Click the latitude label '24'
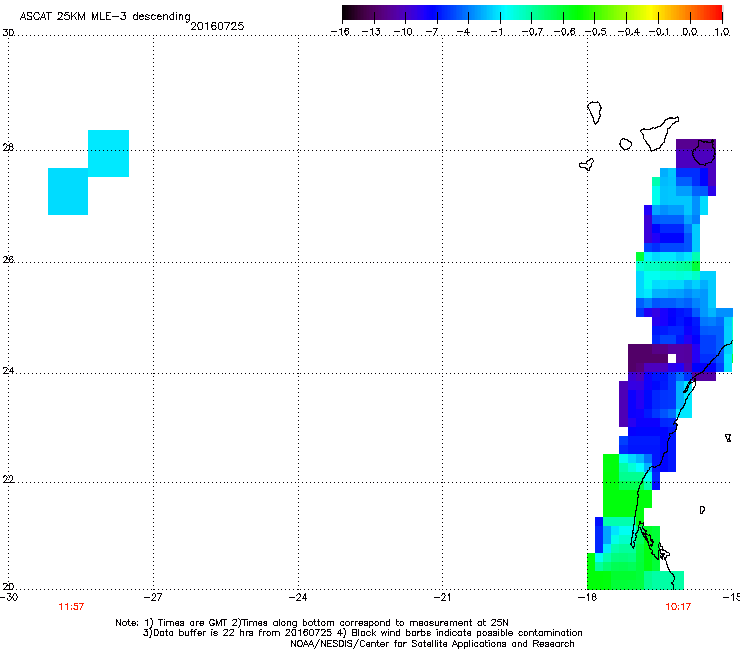This screenshot has width=740, height=650. click(x=8, y=371)
